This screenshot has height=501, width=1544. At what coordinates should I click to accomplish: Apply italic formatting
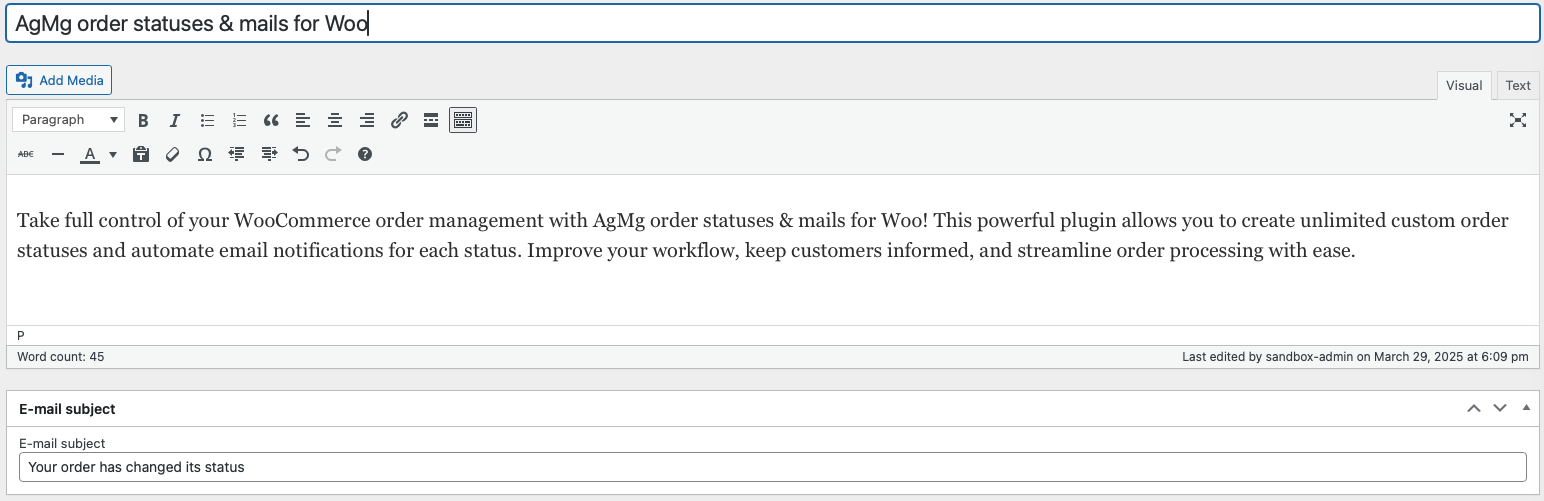[175, 120]
